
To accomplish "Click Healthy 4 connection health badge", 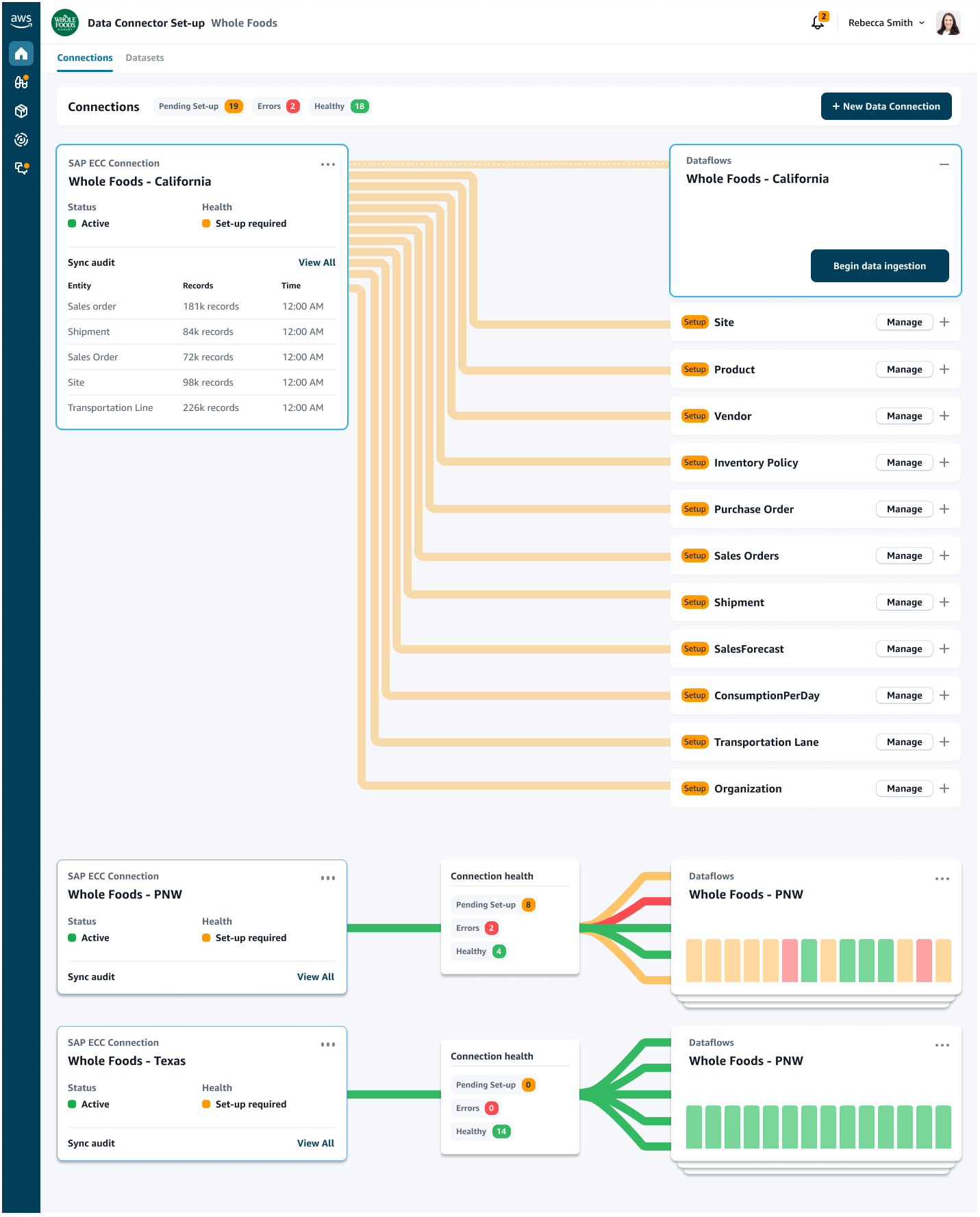I will 481,951.
